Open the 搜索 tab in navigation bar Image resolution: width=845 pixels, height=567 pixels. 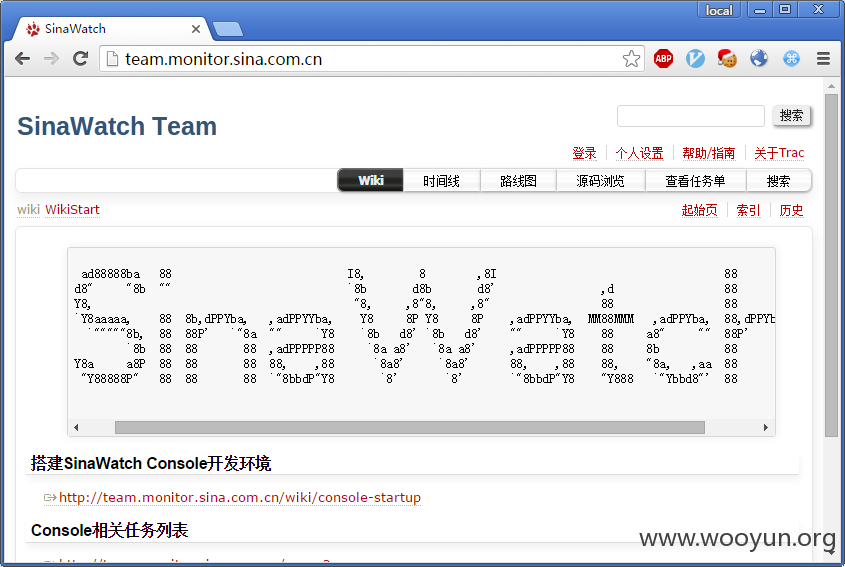(778, 181)
